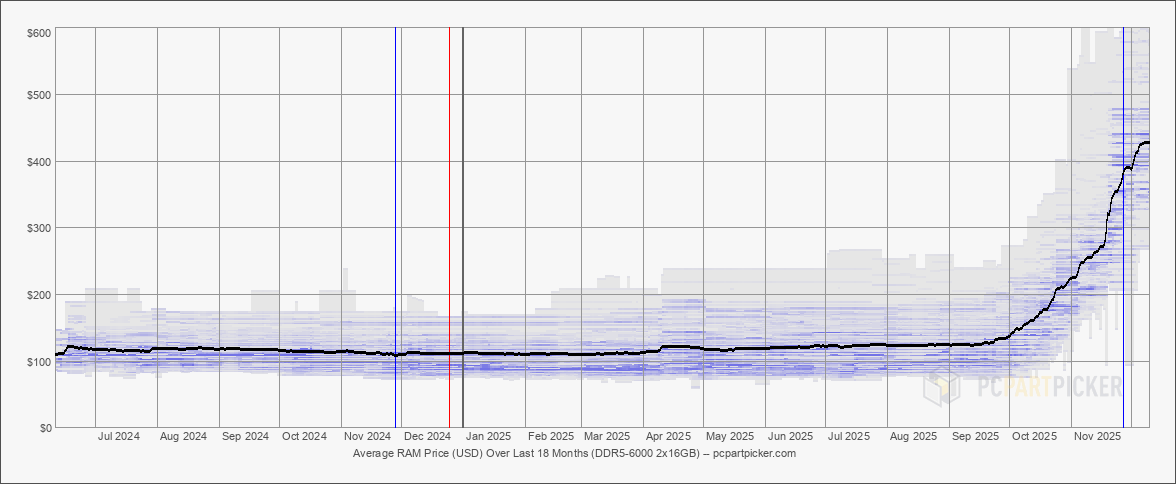Click the $400 y-axis label
This screenshot has height=484, width=1176.
[x=39, y=161]
